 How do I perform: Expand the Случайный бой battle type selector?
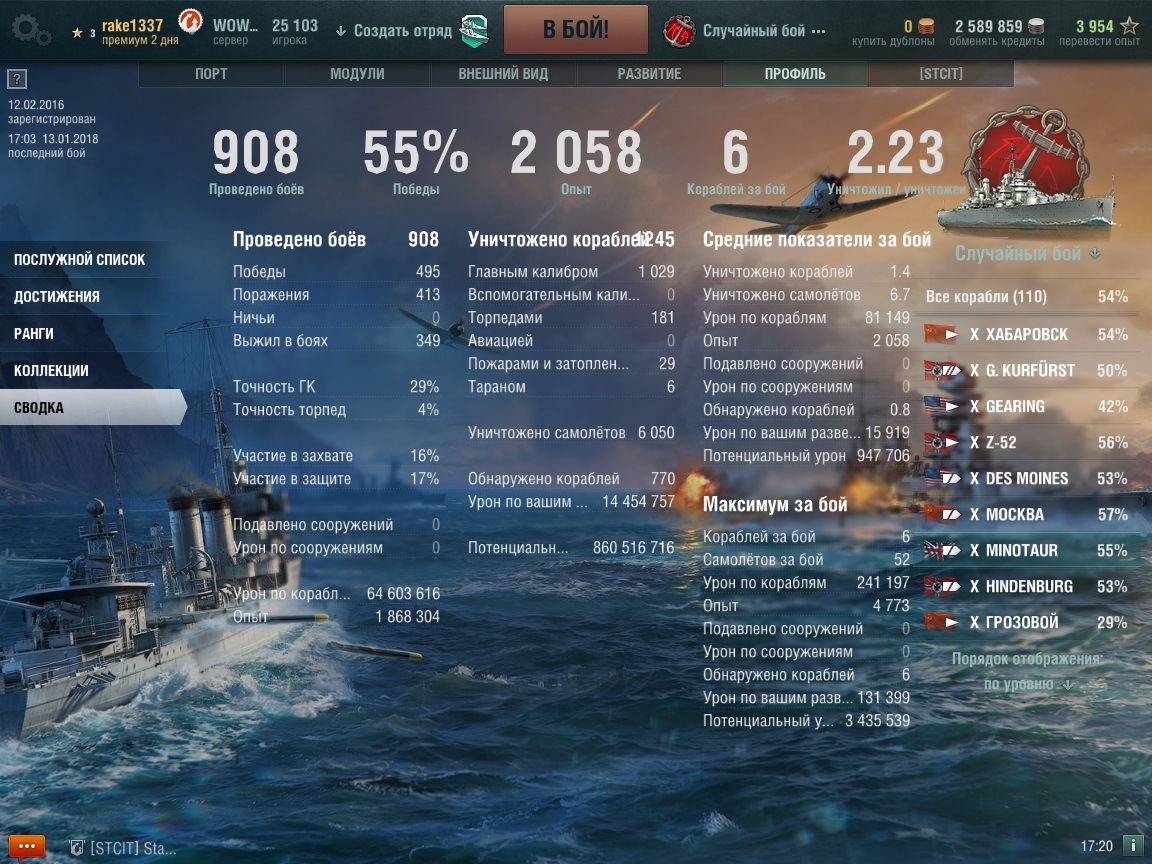coord(764,31)
